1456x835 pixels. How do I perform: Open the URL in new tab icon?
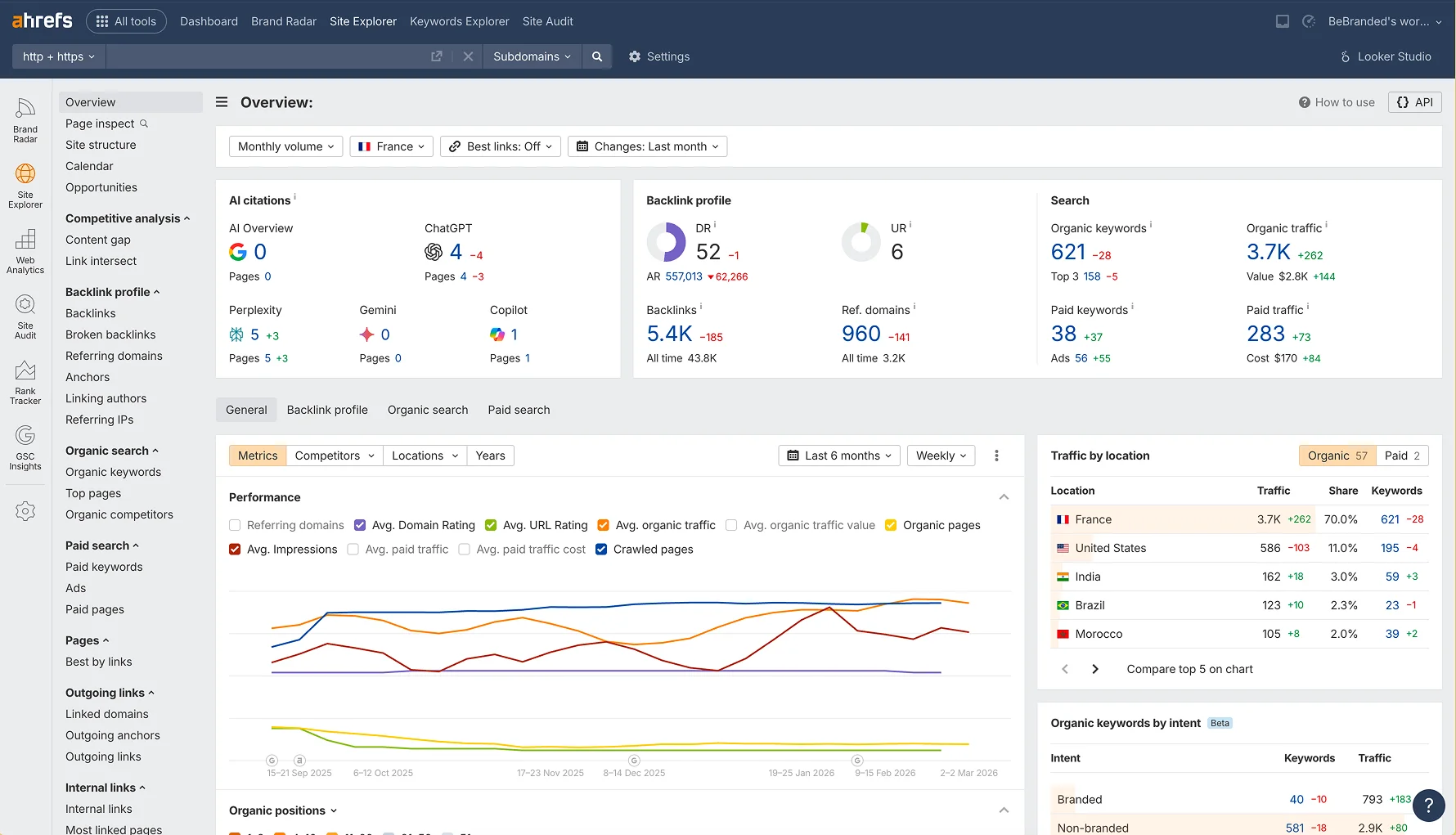click(x=437, y=56)
